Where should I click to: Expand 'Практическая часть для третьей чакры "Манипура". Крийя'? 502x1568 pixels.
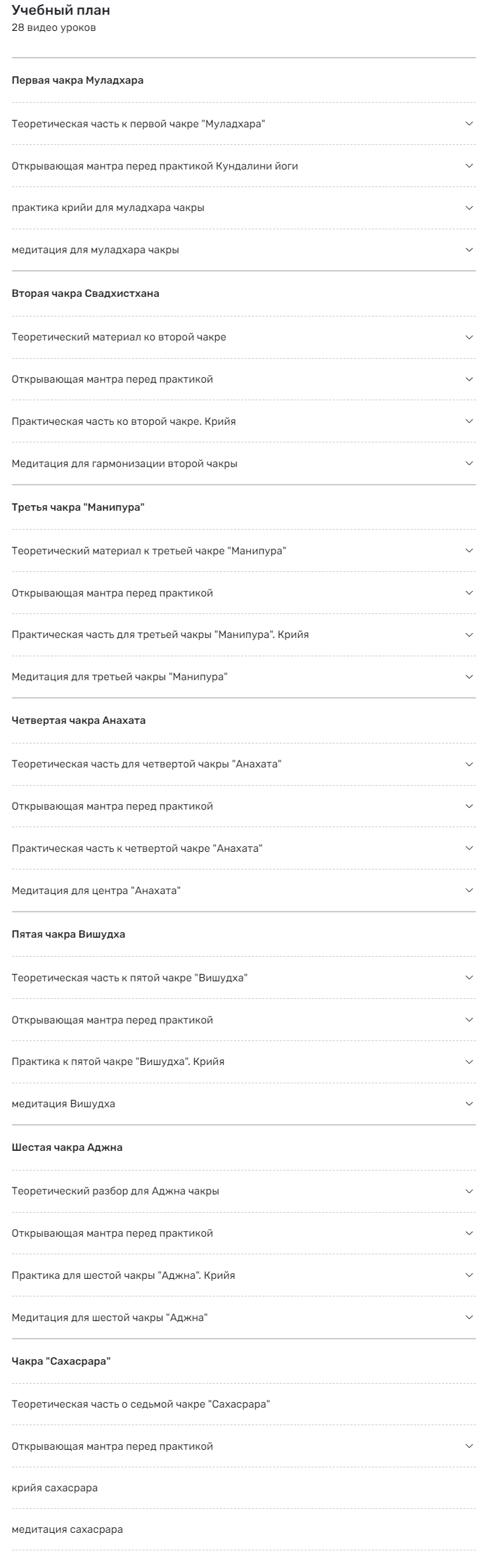[x=251, y=635]
